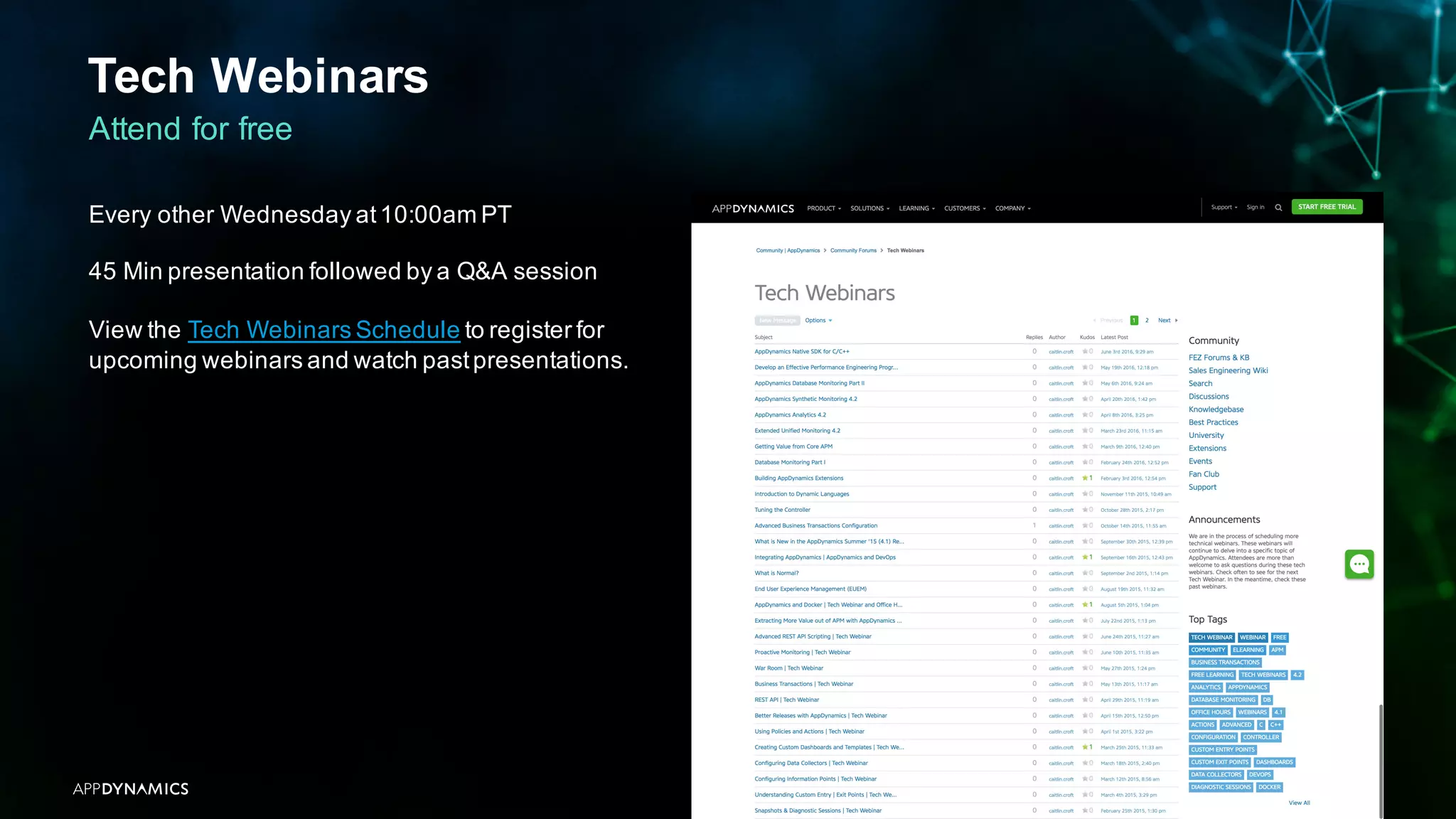Viewport: 1456px width, 819px height.
Task: Click kudos star for Building AppDynamics Extensions
Action: (1085, 478)
